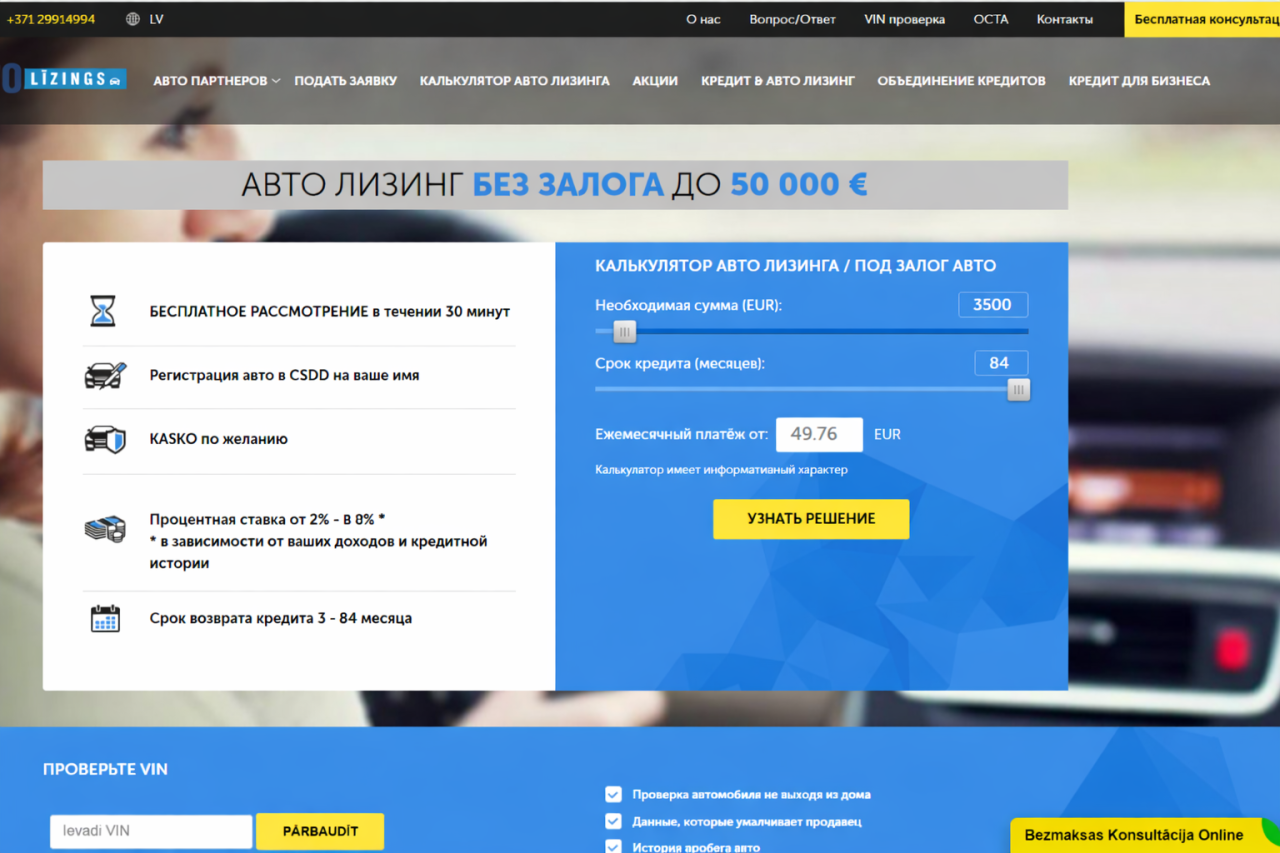
Task: Open КАЛЬКУЛЯТОР АВТО ЛИЗИНГА menu item
Action: [x=514, y=81]
